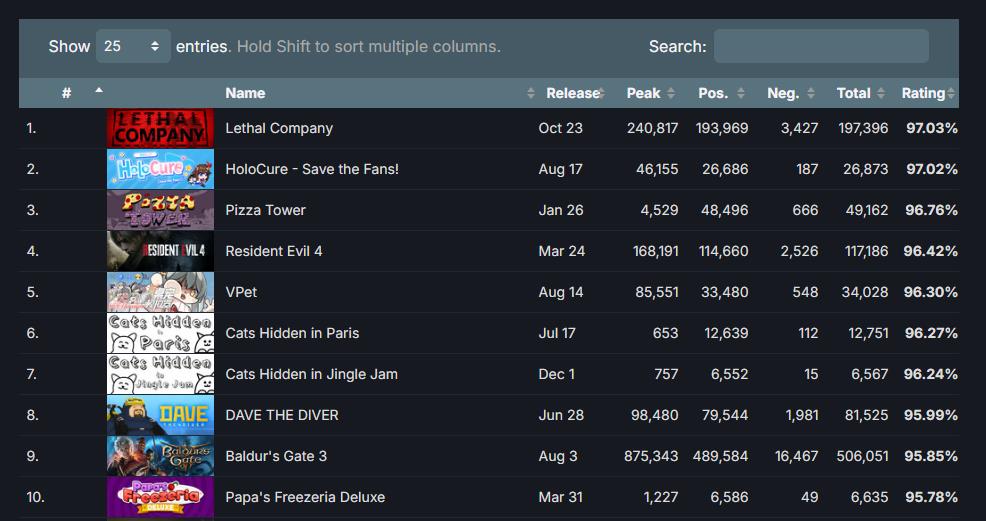Click the Papa's Freezeria Deluxe thumbnail
The width and height of the screenshot is (986, 521).
click(x=160, y=497)
